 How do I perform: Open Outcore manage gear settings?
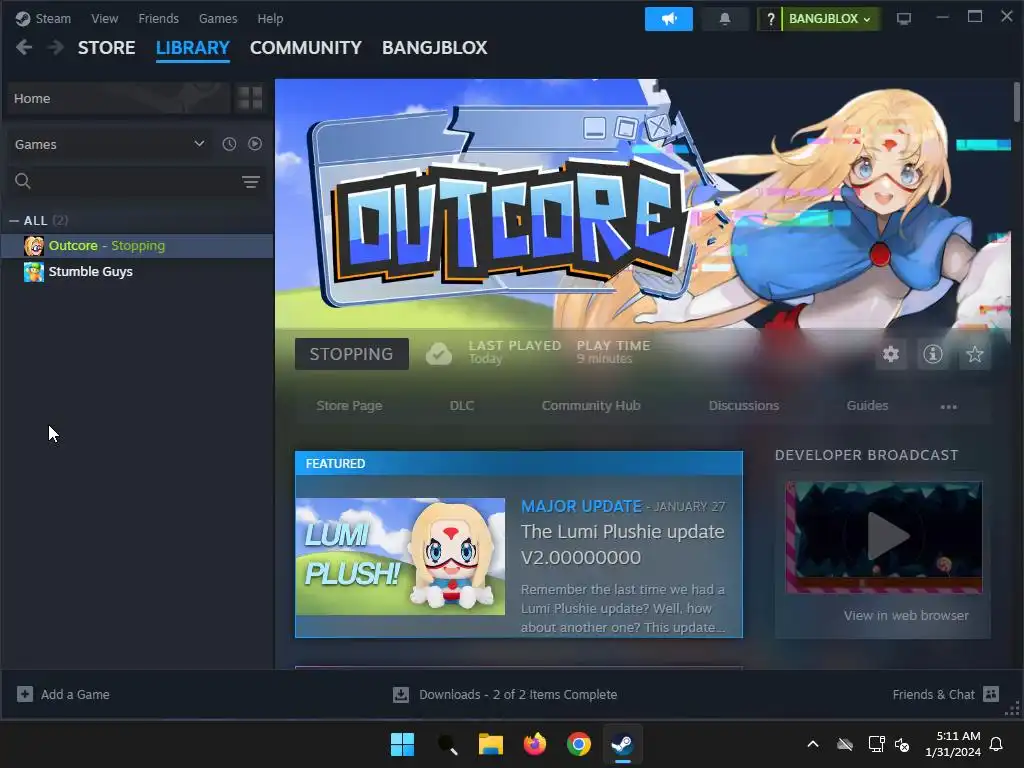[x=891, y=354]
